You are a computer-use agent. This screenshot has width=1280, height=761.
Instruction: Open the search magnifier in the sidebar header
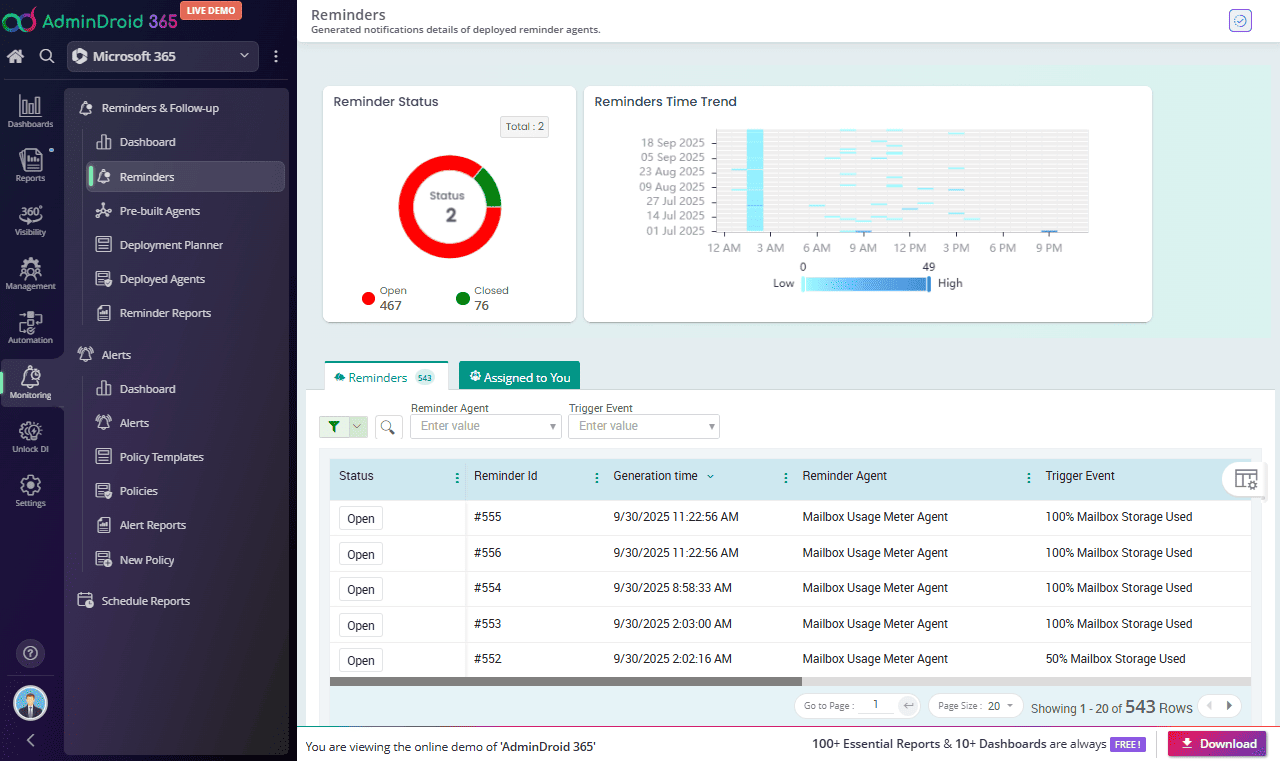coord(47,57)
